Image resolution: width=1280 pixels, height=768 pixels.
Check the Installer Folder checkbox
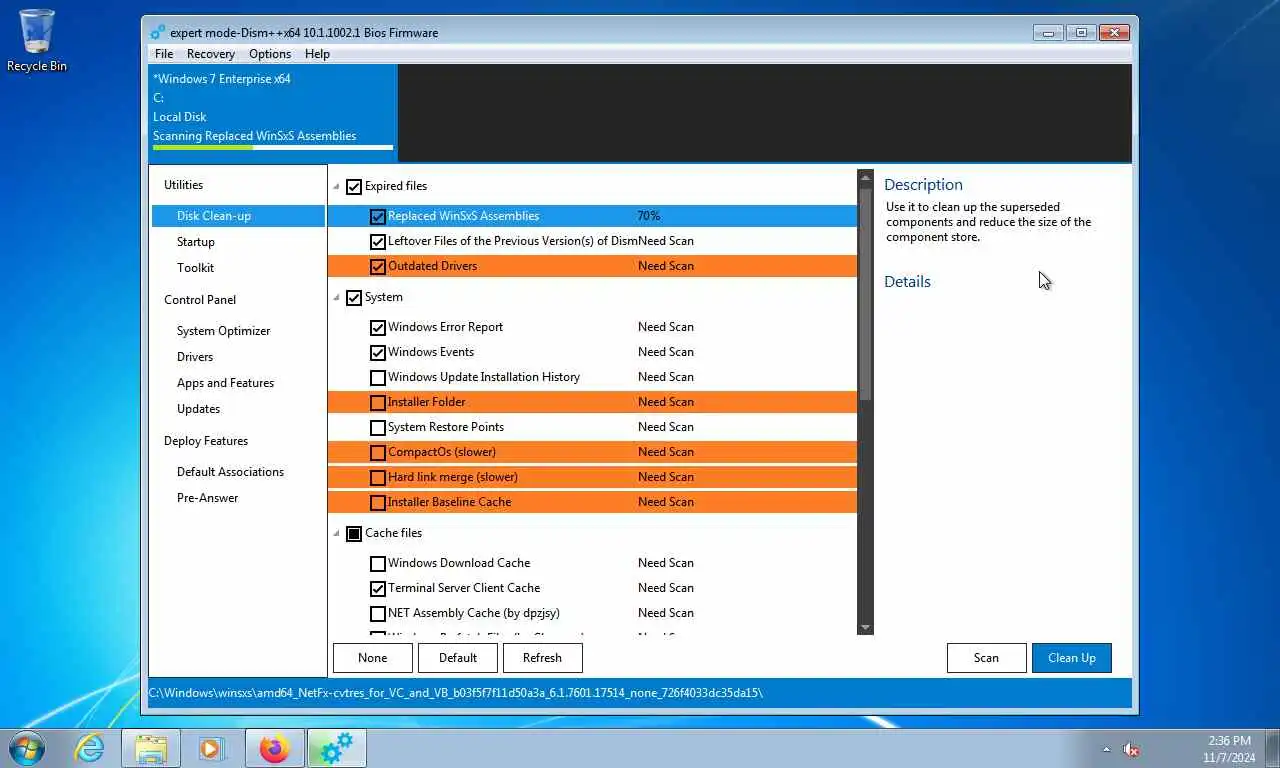[377, 402]
